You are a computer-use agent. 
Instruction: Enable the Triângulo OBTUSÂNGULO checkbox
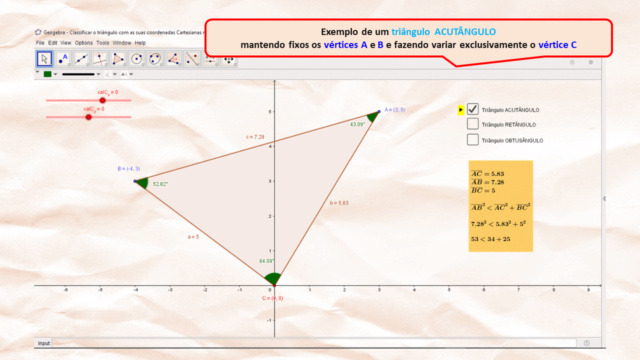click(x=473, y=140)
